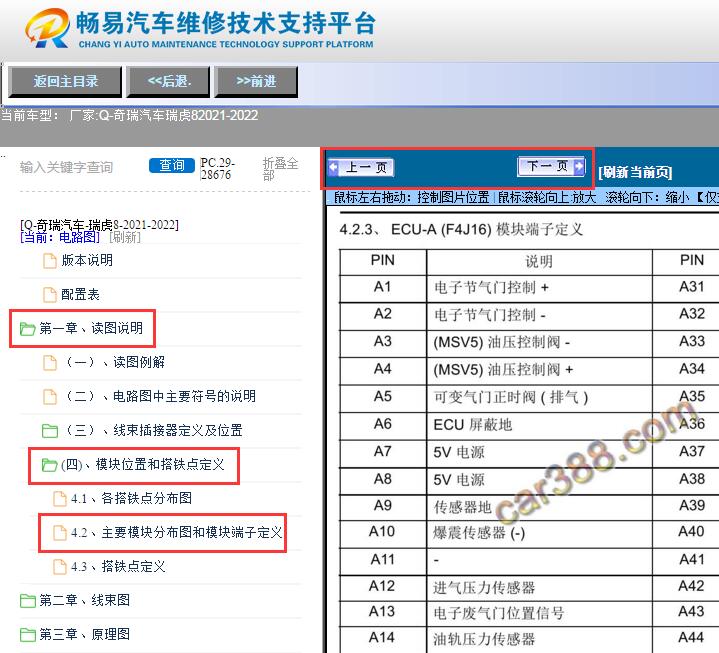Expand the 第三章、原理图 folder icon

28,635
